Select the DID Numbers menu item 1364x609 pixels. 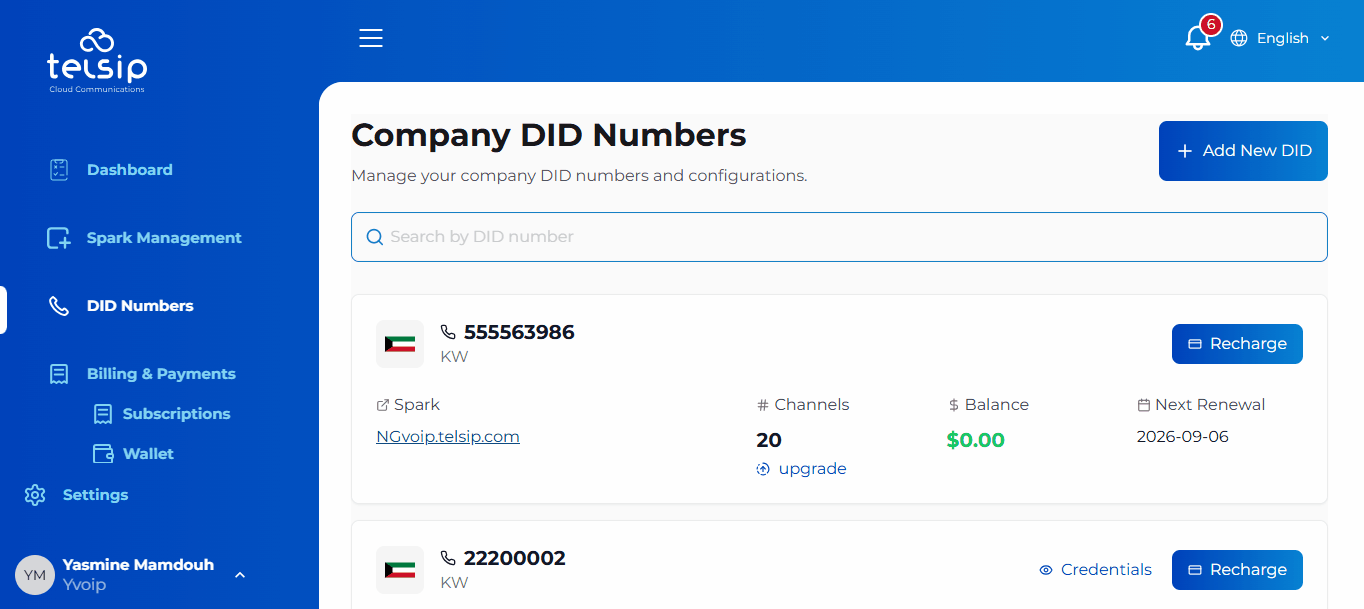(x=140, y=306)
